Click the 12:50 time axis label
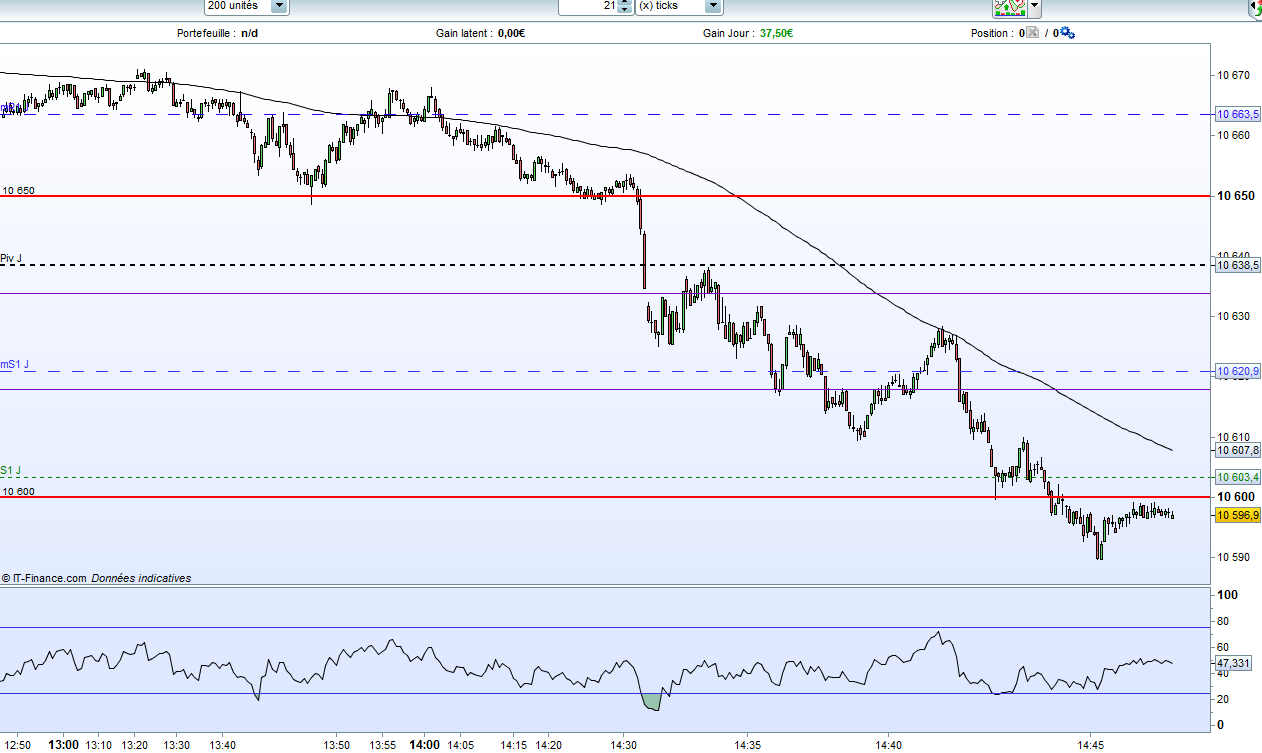Image resolution: width=1262 pixels, height=753 pixels. (x=18, y=745)
